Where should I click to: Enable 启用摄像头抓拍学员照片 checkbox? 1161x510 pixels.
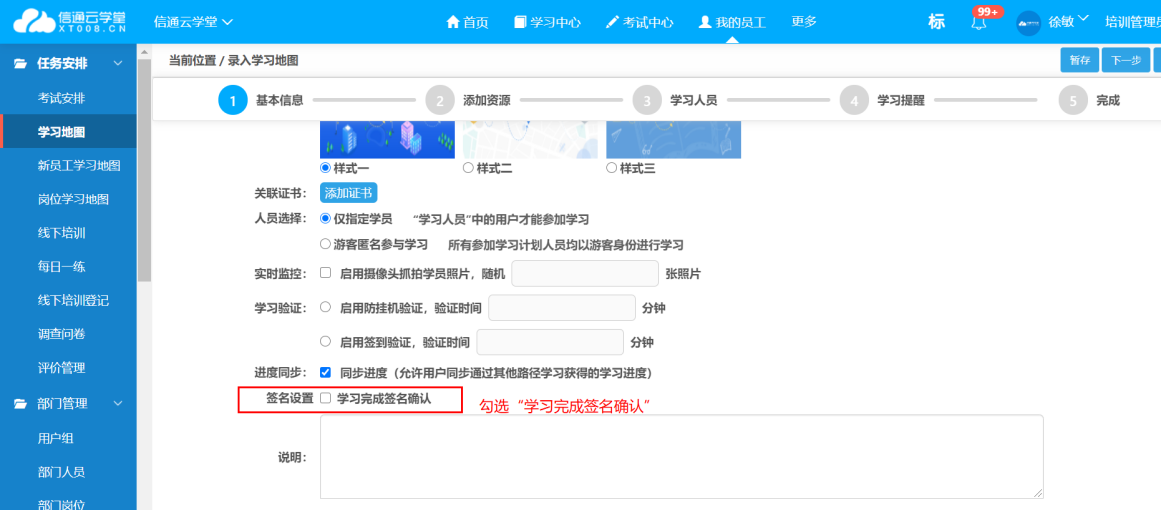(325, 272)
